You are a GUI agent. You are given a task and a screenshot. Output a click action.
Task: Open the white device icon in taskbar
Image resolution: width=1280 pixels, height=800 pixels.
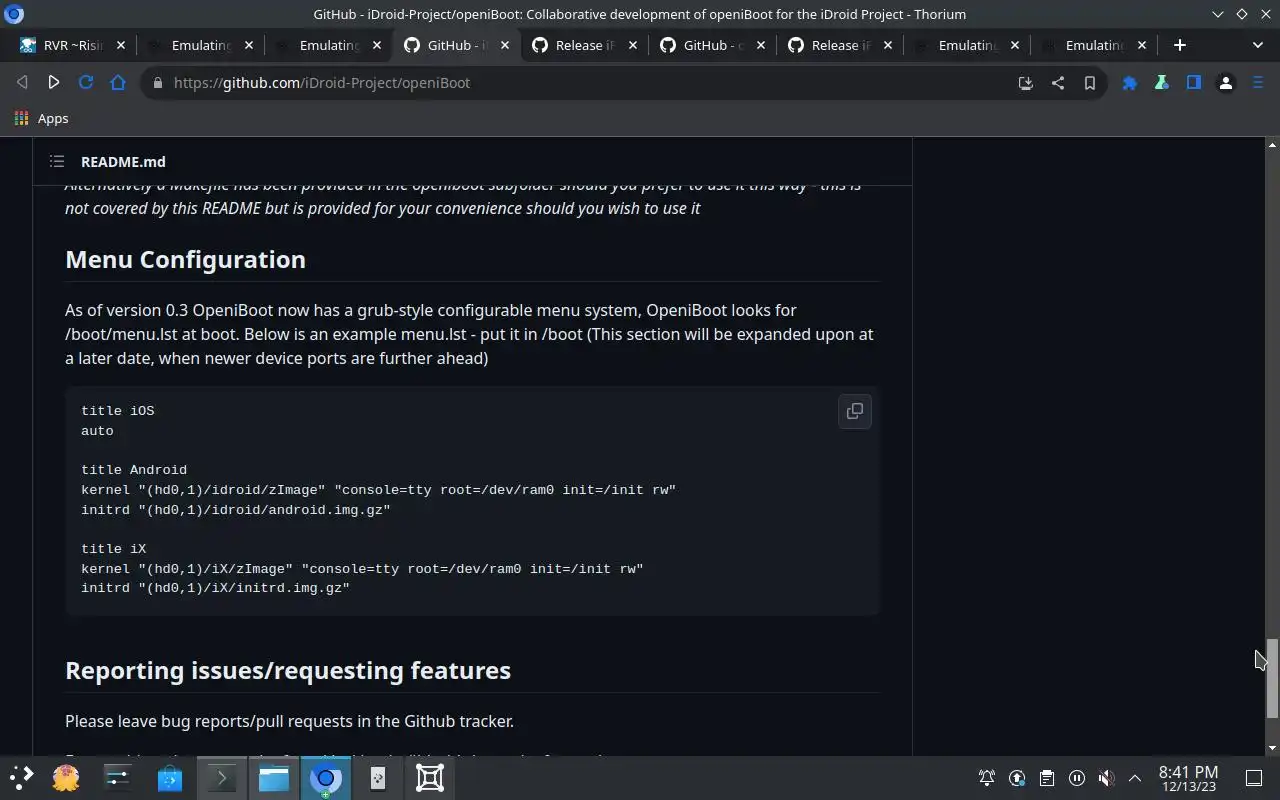point(378,778)
